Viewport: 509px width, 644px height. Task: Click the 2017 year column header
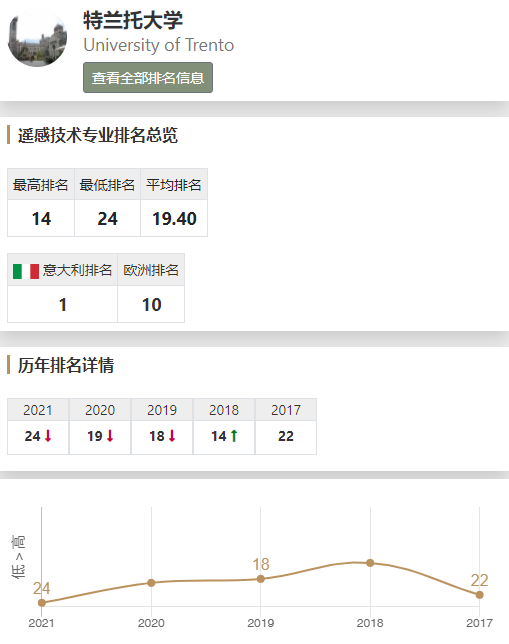click(286, 410)
